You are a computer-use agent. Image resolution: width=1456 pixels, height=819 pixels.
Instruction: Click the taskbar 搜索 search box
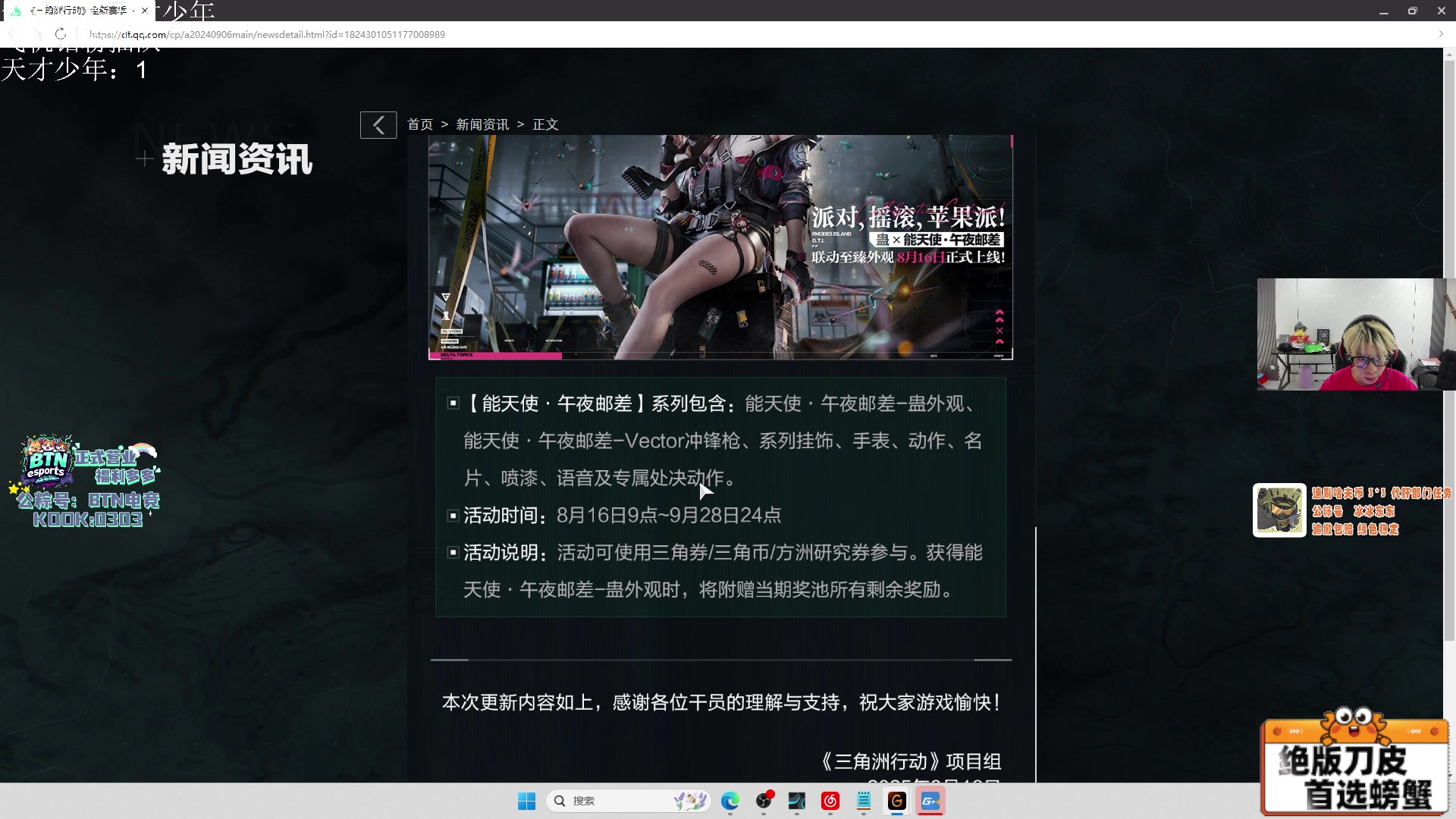pyautogui.click(x=628, y=801)
